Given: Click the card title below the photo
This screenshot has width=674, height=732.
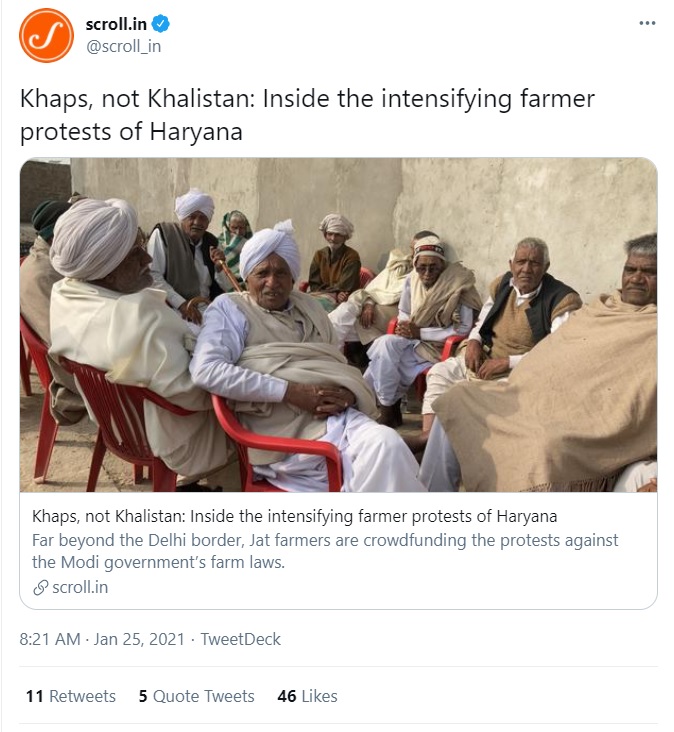Looking at the screenshot, I should 294,516.
